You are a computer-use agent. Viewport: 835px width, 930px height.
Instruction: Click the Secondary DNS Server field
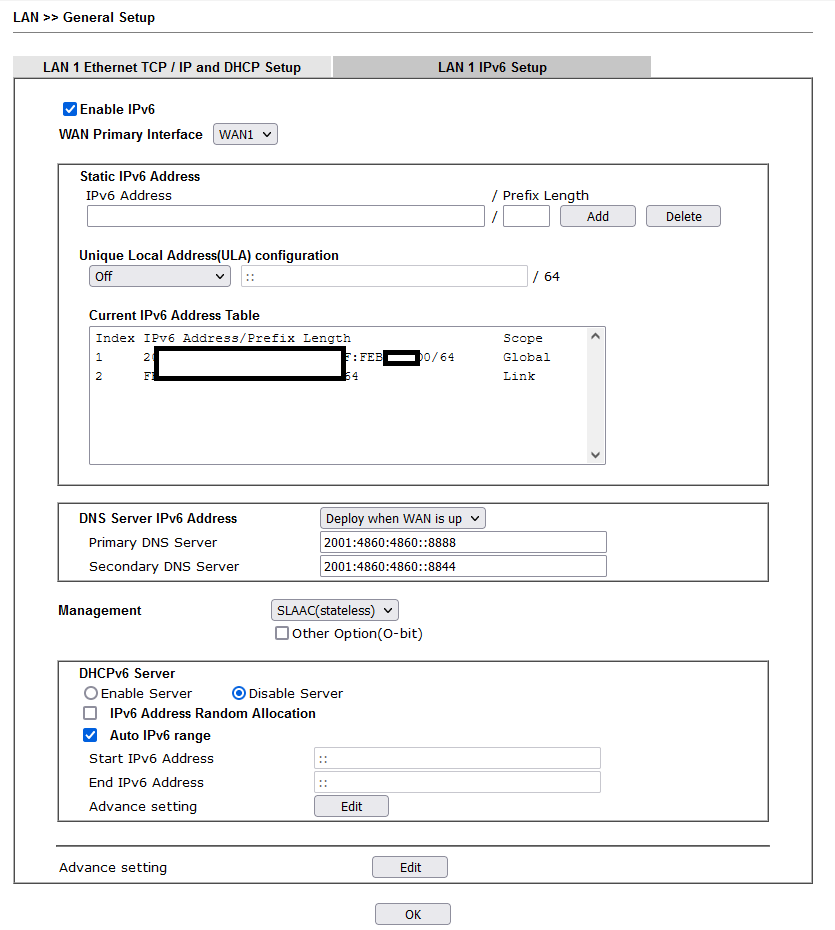[463, 566]
